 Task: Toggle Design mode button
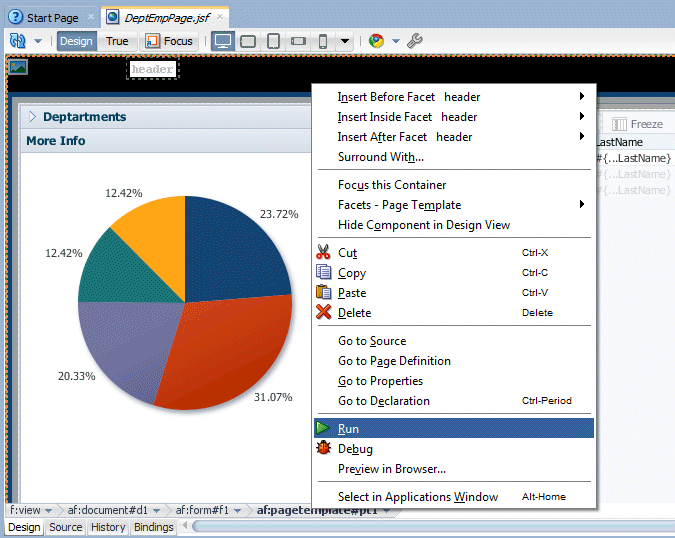77,41
